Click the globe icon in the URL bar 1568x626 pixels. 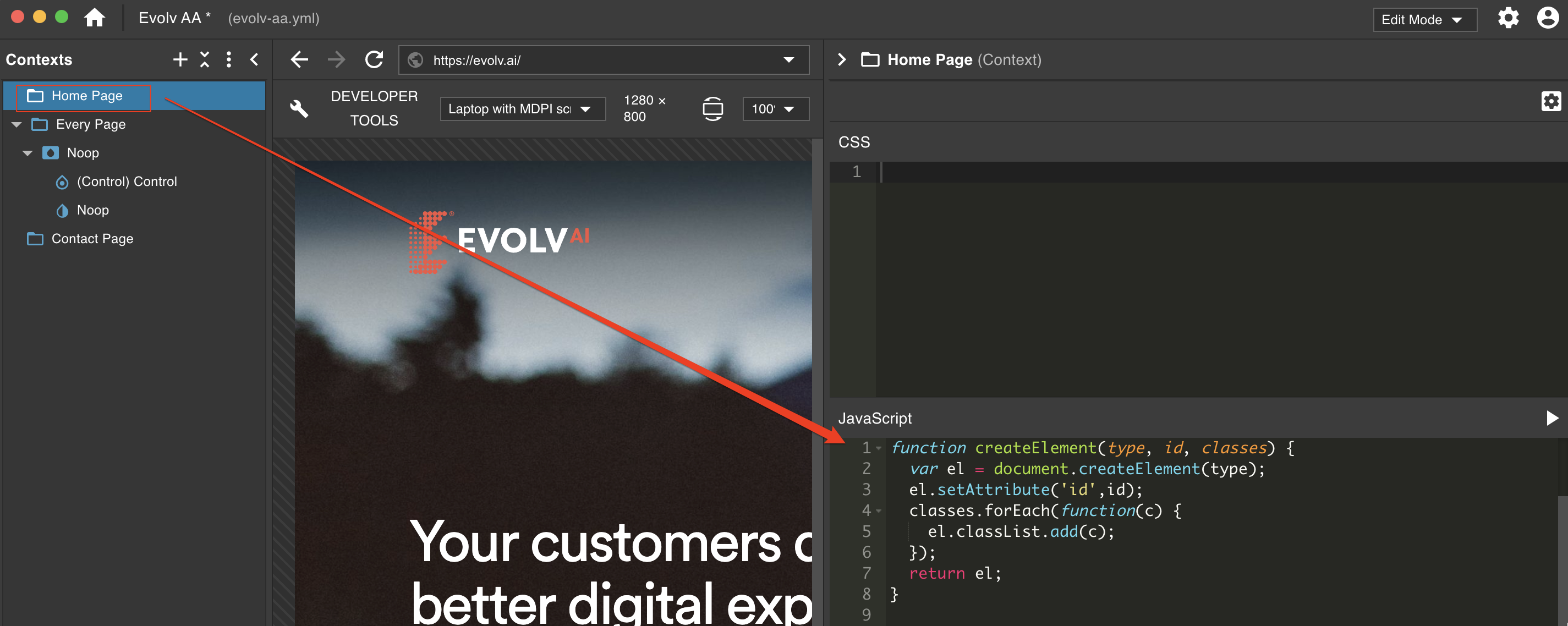[x=415, y=60]
